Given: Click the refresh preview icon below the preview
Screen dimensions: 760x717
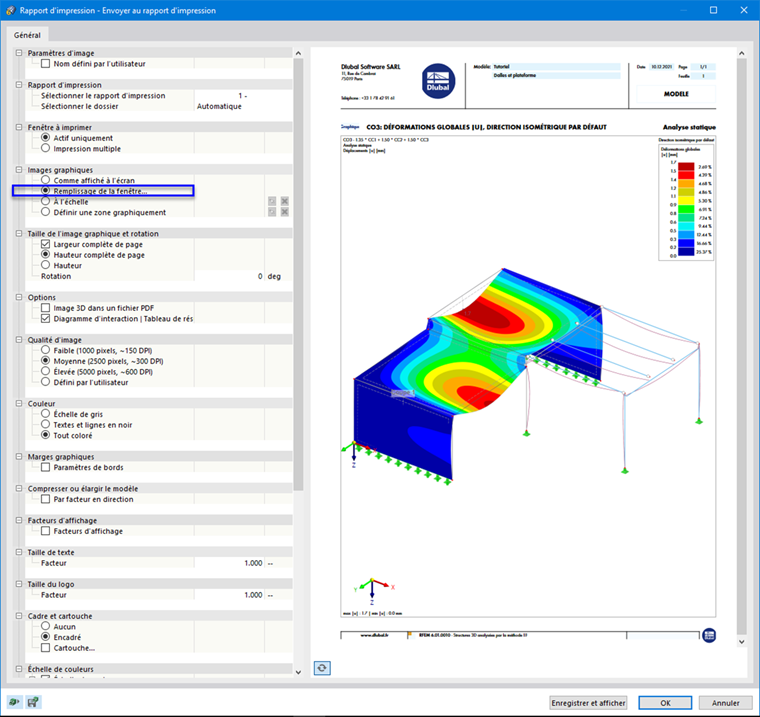Looking at the screenshot, I should coord(322,668).
